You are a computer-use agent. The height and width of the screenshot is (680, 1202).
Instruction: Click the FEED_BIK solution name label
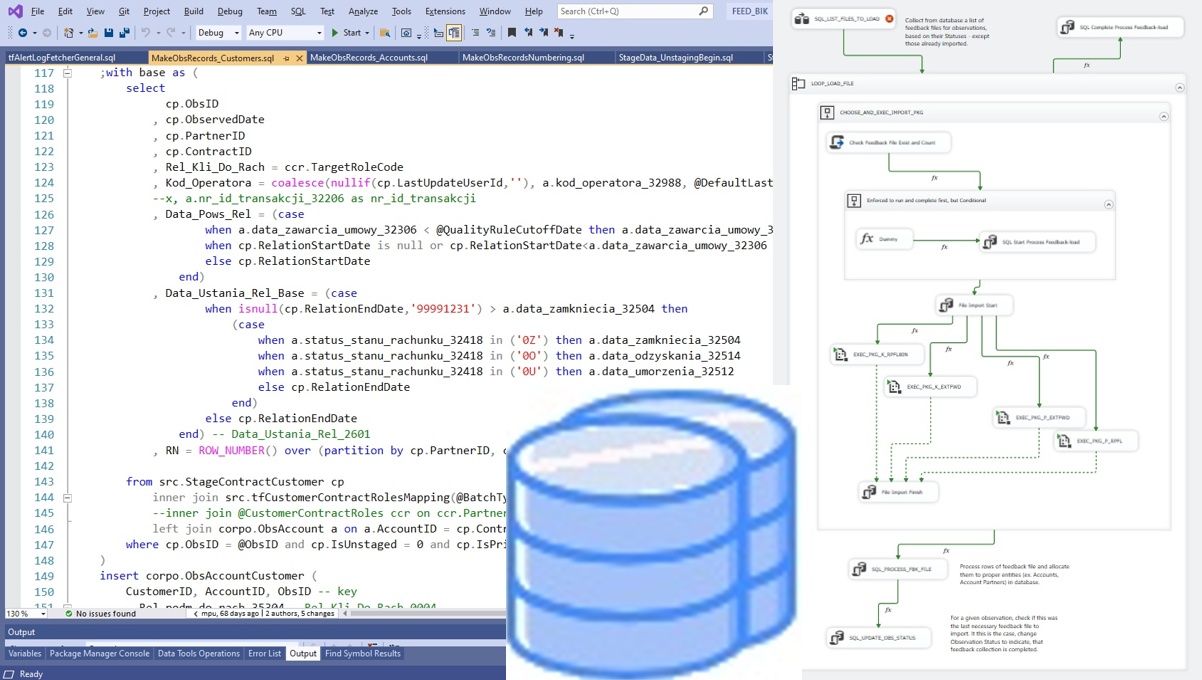[749, 11]
